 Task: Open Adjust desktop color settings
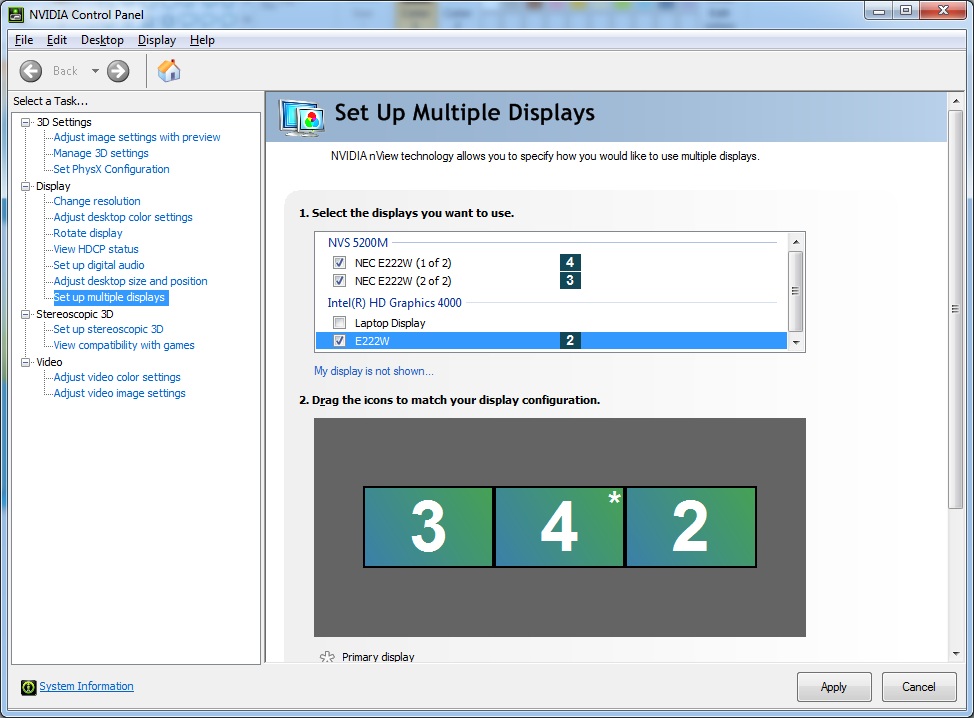point(123,217)
